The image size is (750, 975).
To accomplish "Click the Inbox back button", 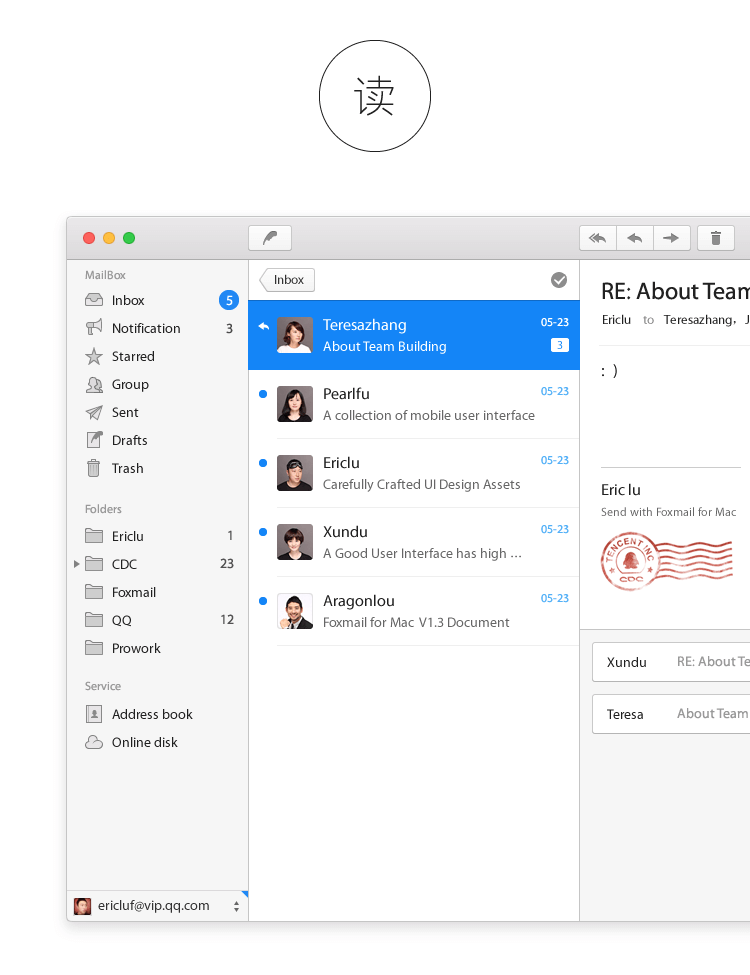I will pos(288,280).
